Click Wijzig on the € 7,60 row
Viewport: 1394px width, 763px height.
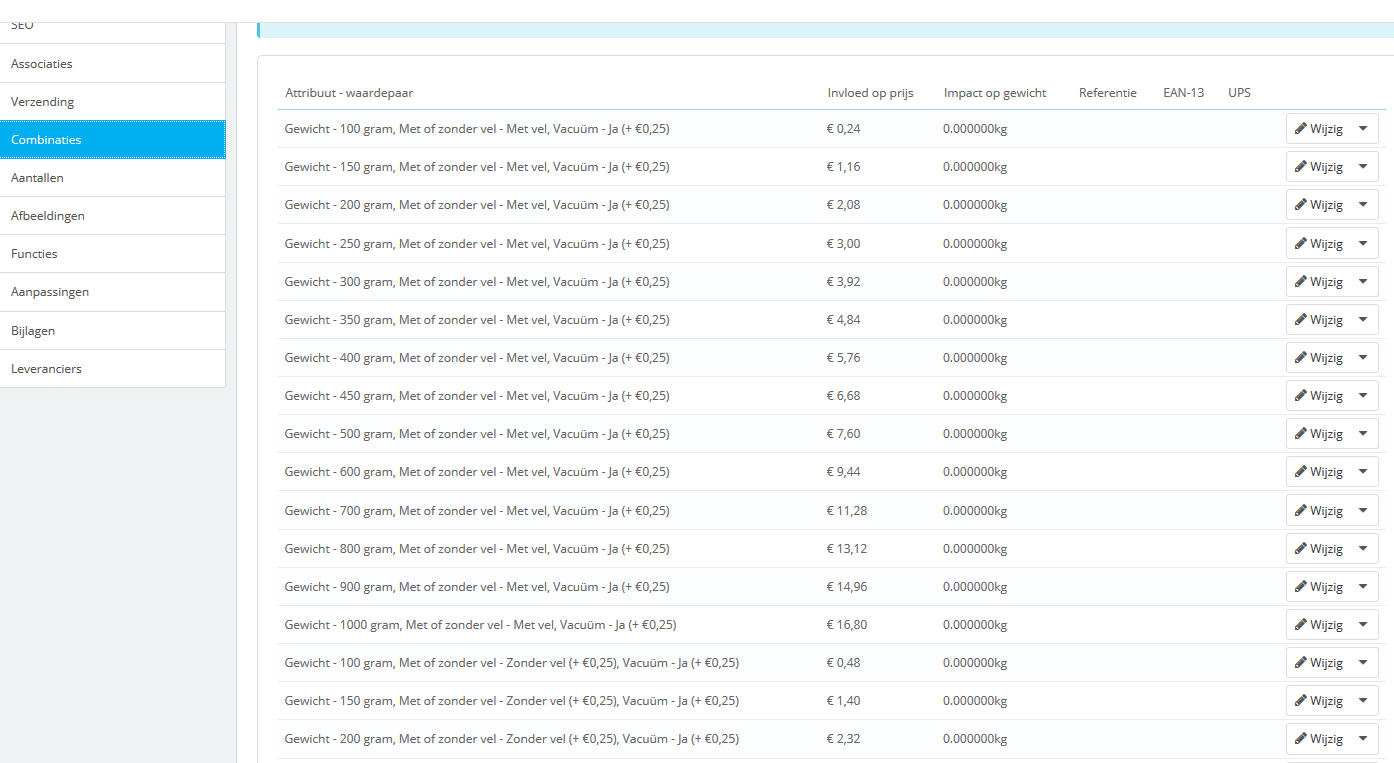[x=1318, y=433]
